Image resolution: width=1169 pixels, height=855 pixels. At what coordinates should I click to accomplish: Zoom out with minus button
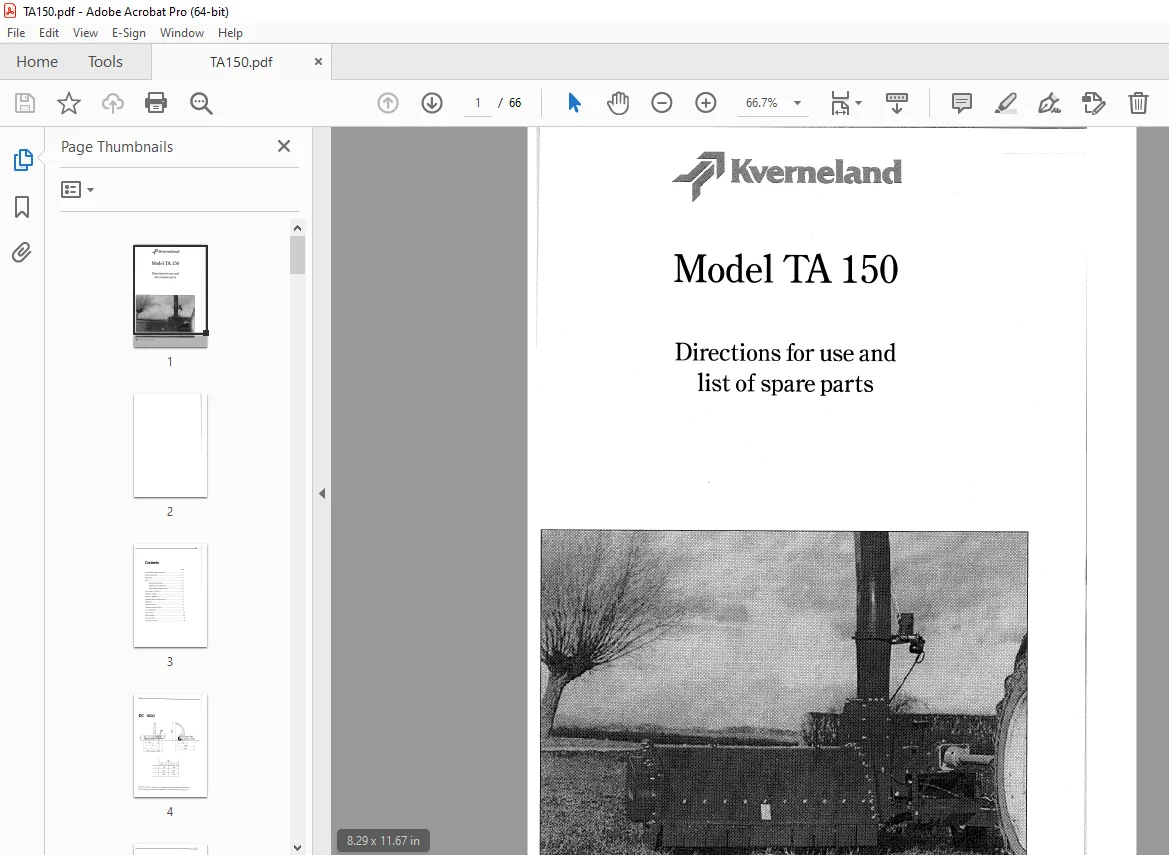tap(661, 103)
